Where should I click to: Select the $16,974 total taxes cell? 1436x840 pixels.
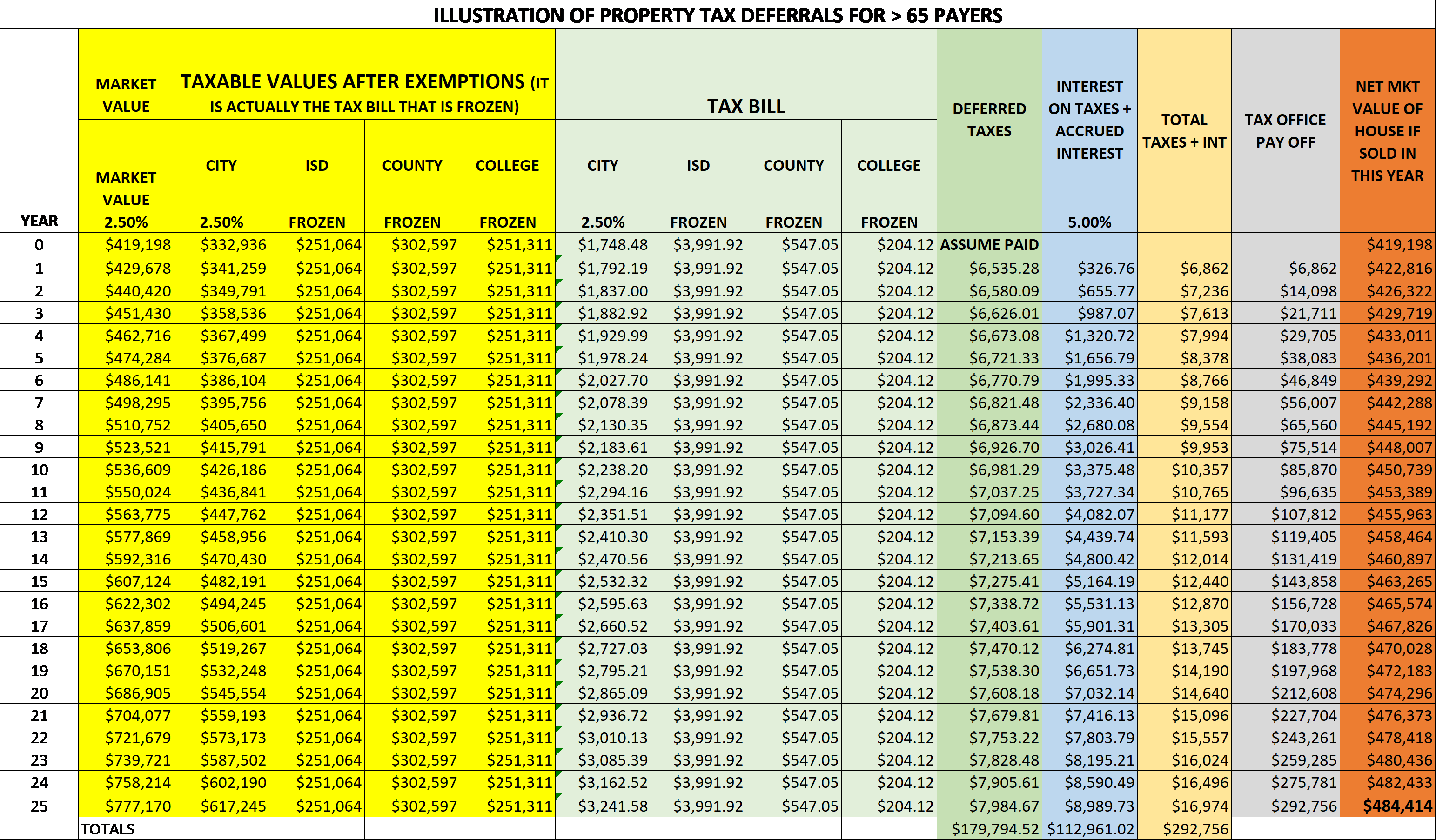(1200, 806)
